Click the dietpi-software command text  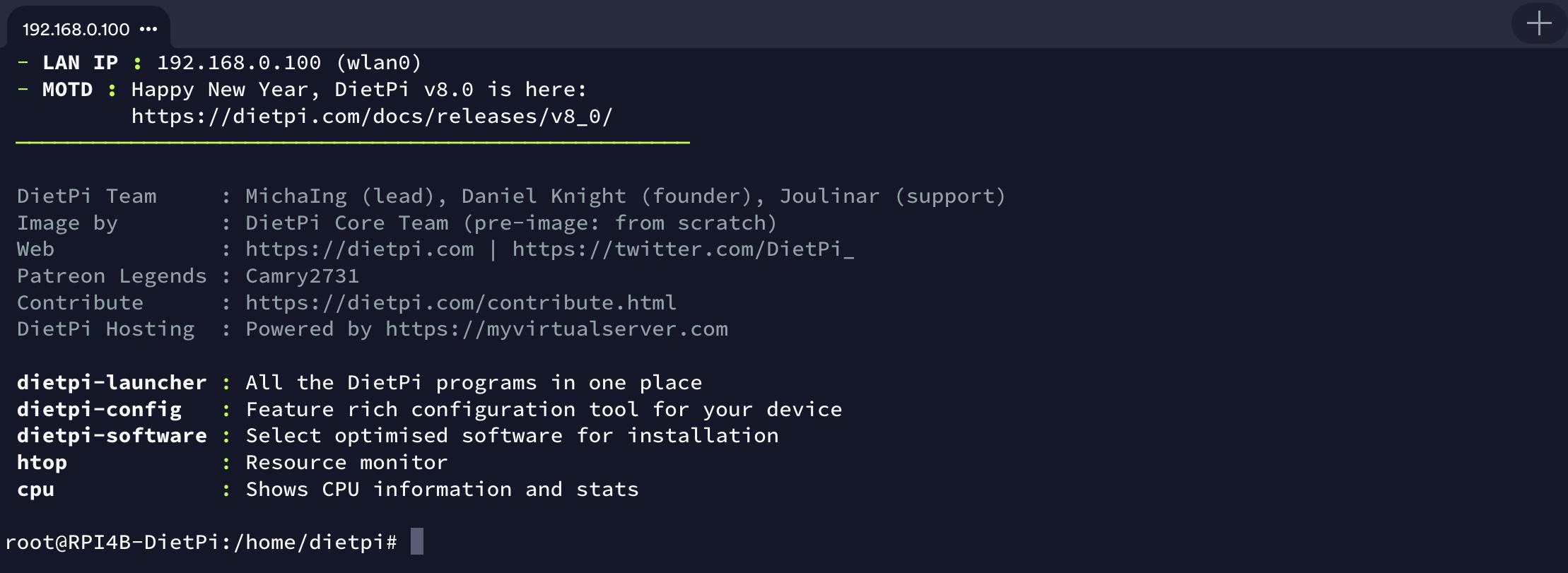[x=112, y=436]
